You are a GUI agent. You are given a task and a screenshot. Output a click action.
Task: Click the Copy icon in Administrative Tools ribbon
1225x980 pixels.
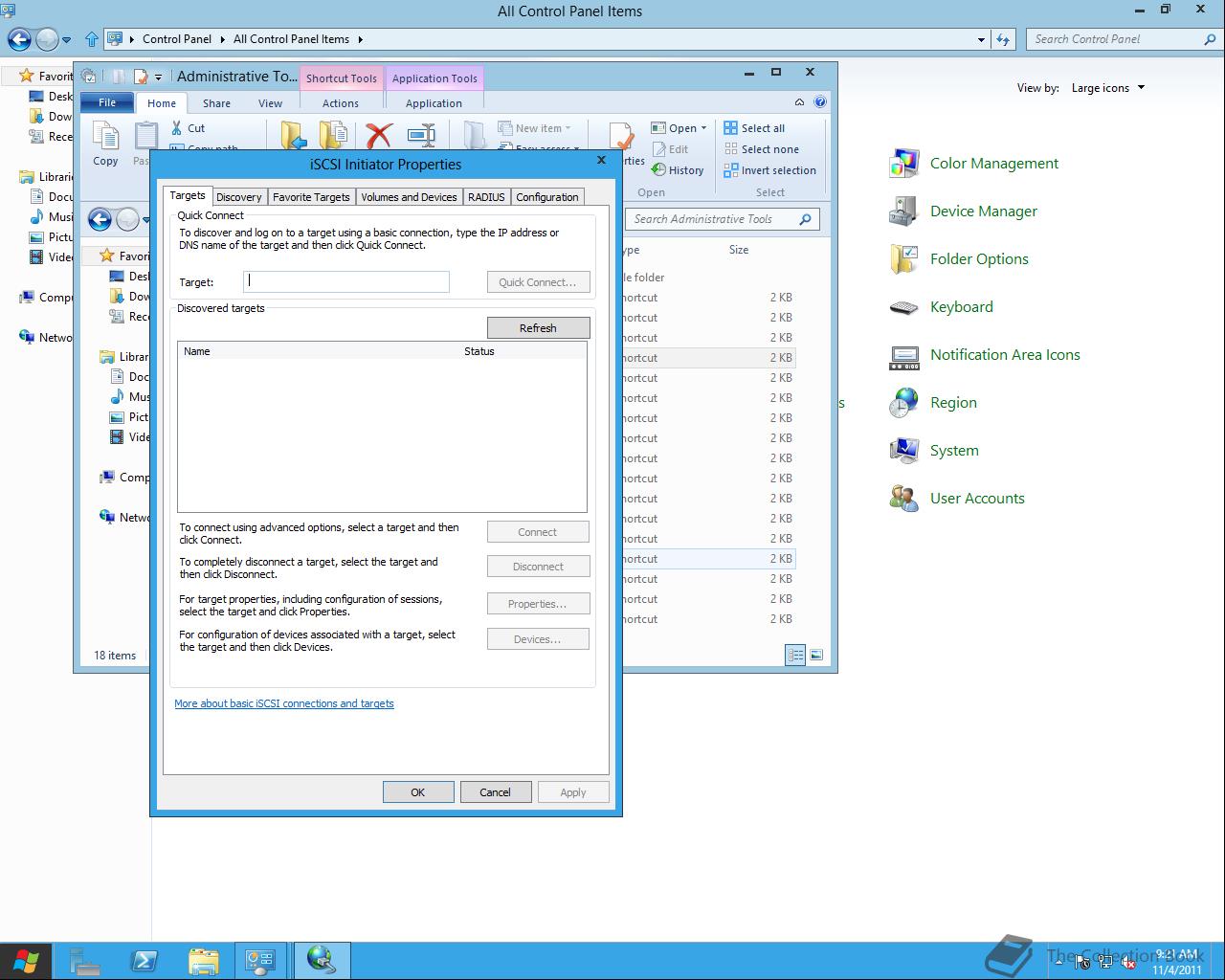tap(105, 144)
